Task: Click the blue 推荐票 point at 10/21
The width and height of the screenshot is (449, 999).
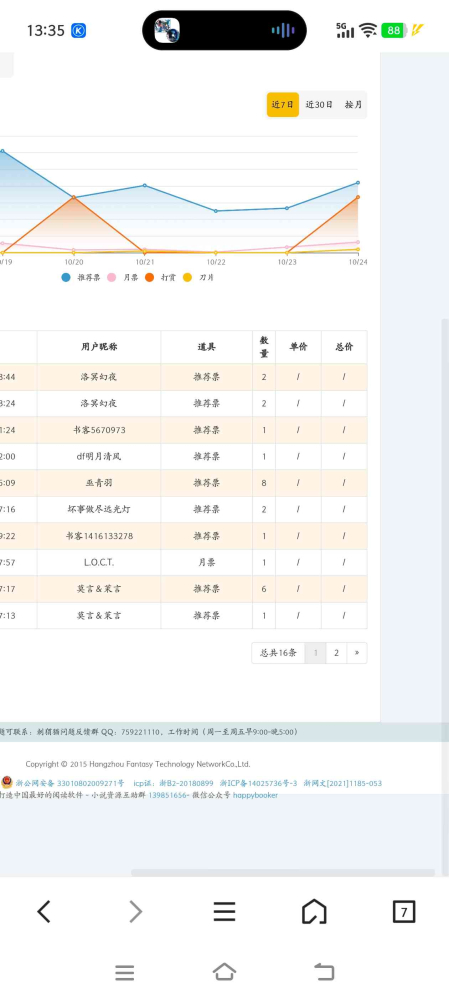Action: tap(145, 185)
